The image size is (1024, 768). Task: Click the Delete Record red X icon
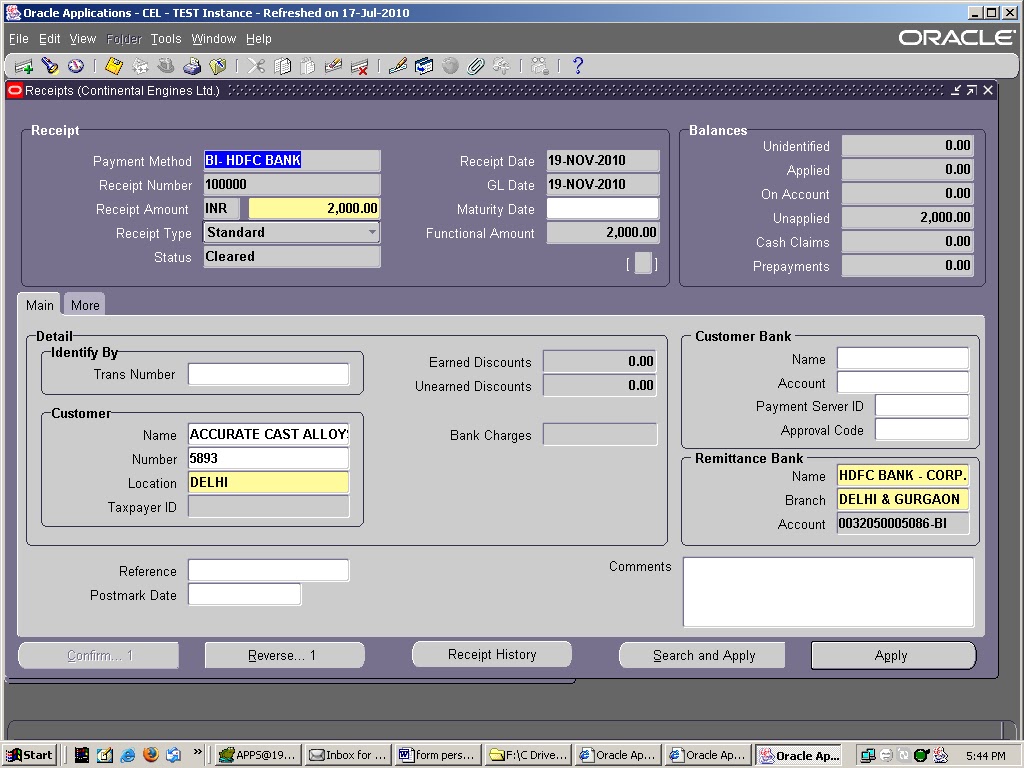point(359,66)
